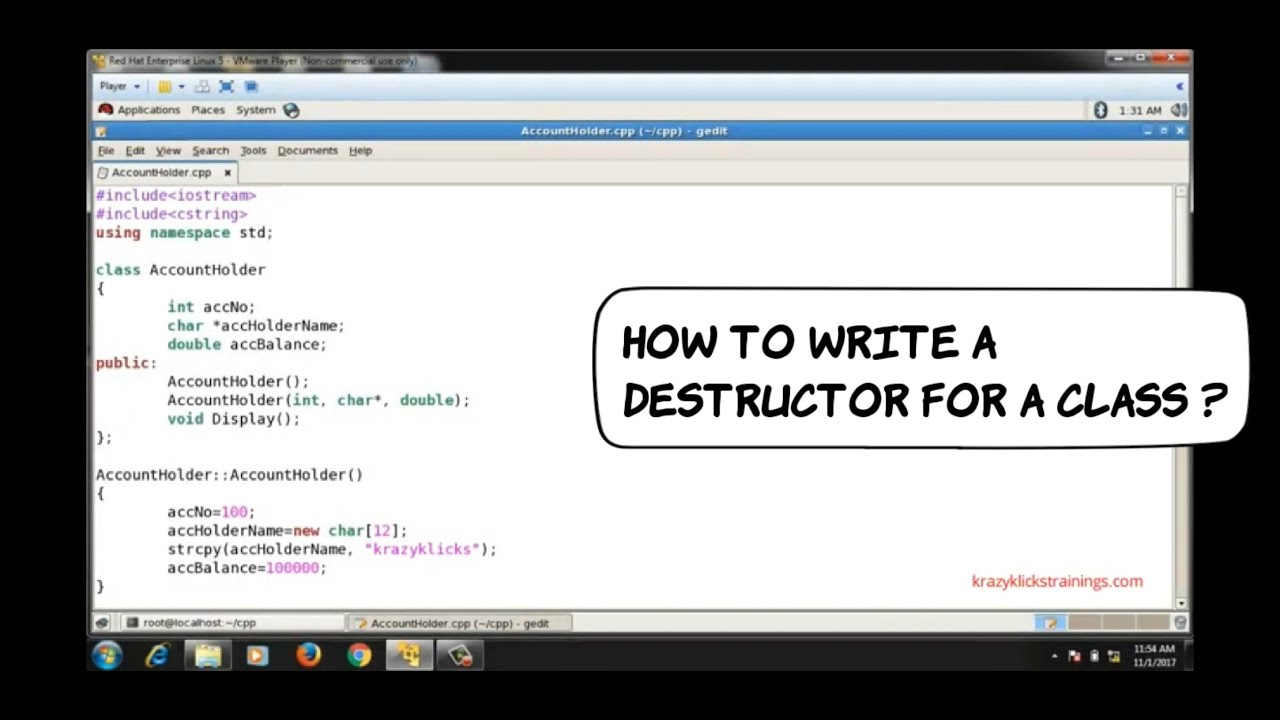The width and height of the screenshot is (1280, 720).
Task: Enter VMware full screen mode icon
Action: (226, 87)
